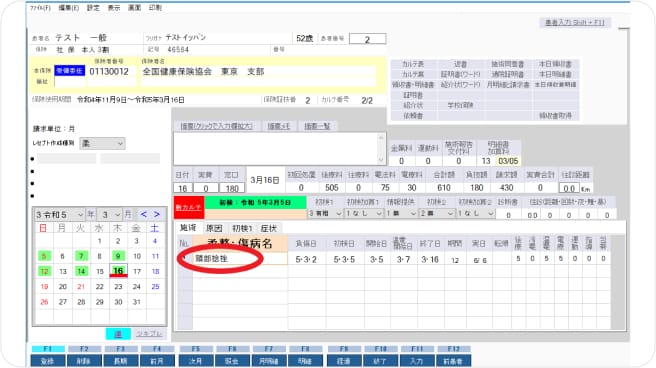Click the F11 入力 button
This screenshot has width=656, height=368.
417,360
